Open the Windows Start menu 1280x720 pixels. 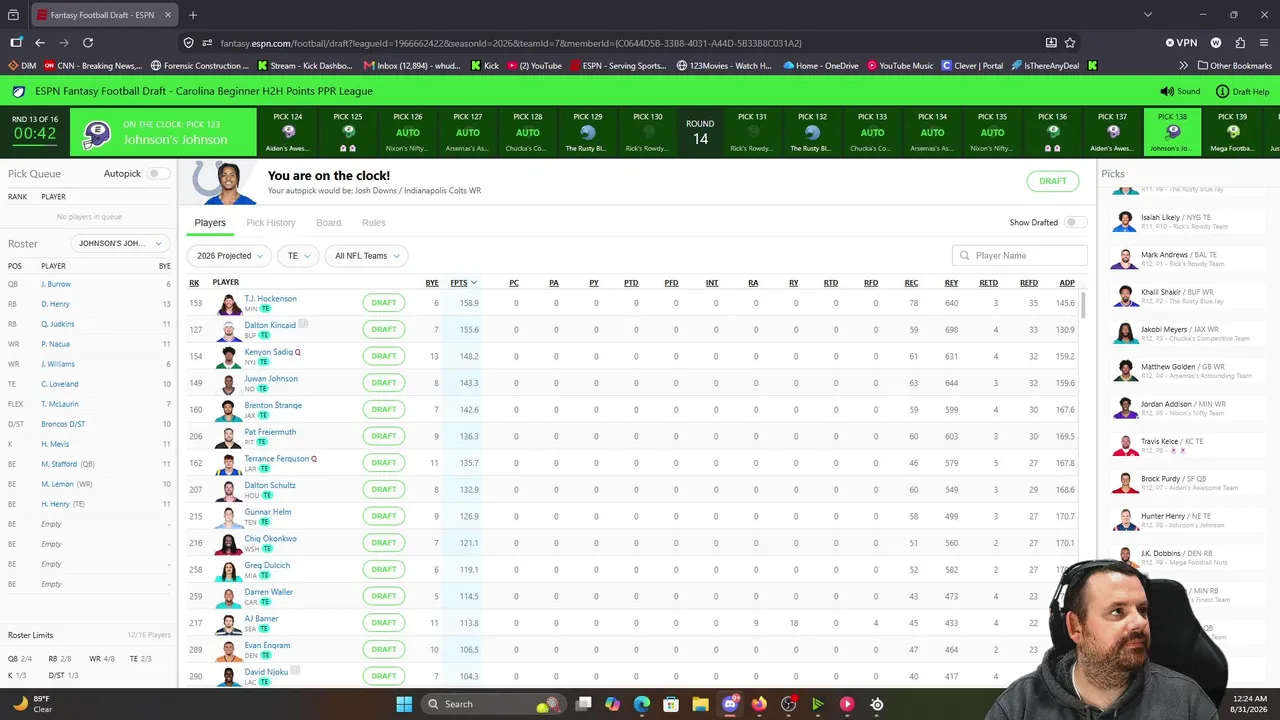pos(404,704)
